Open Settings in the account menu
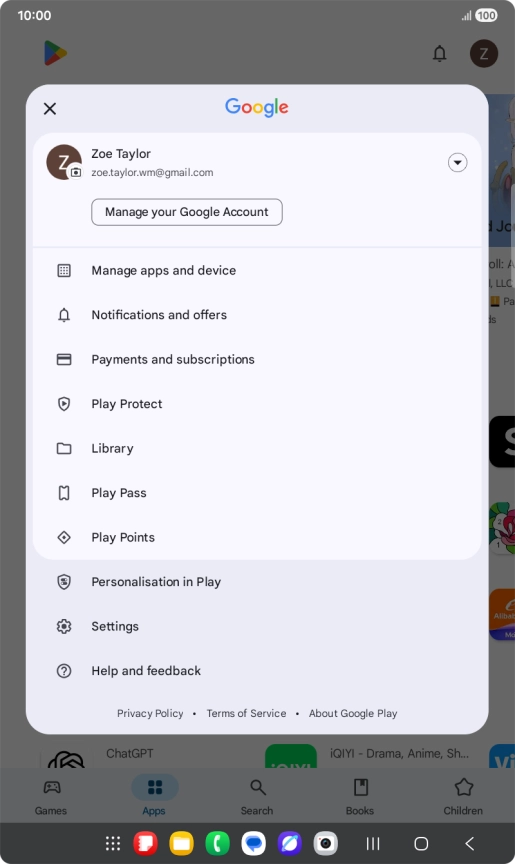The image size is (515, 864). point(257,627)
